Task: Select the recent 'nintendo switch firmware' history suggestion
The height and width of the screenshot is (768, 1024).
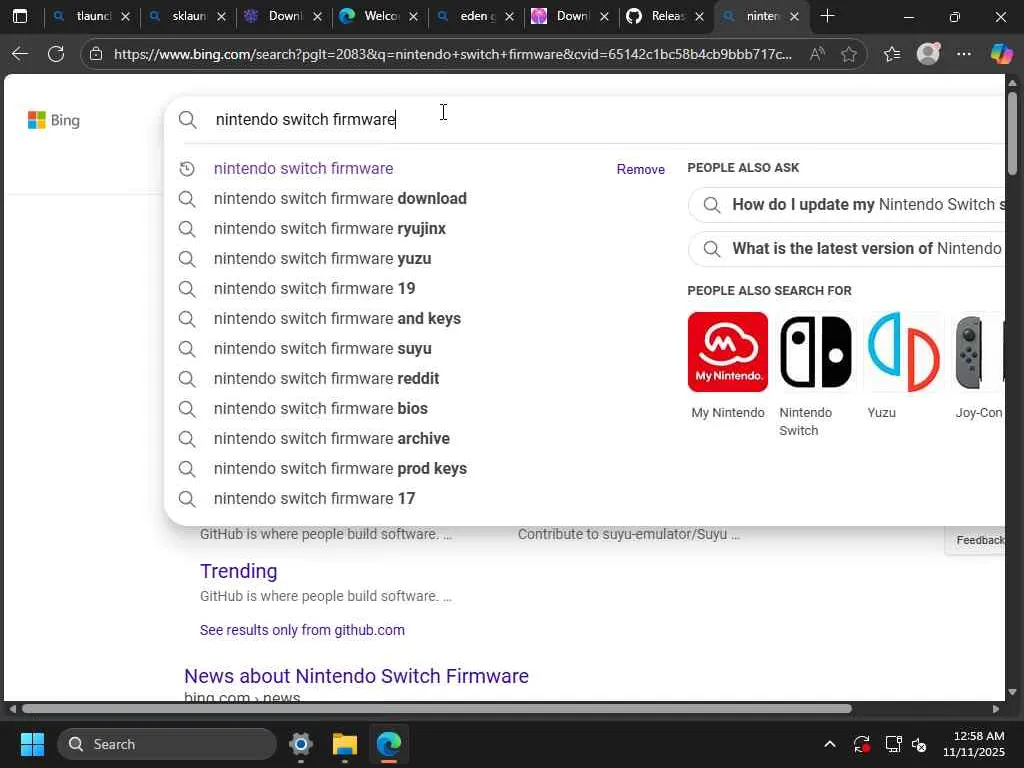Action: (x=303, y=168)
